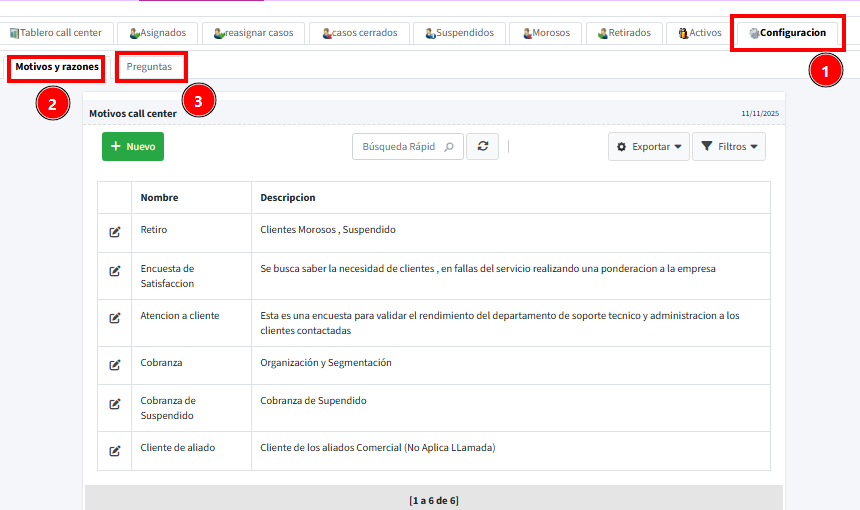Click the edit icon for Retiro row
The height and width of the screenshot is (510, 860).
tap(115, 232)
